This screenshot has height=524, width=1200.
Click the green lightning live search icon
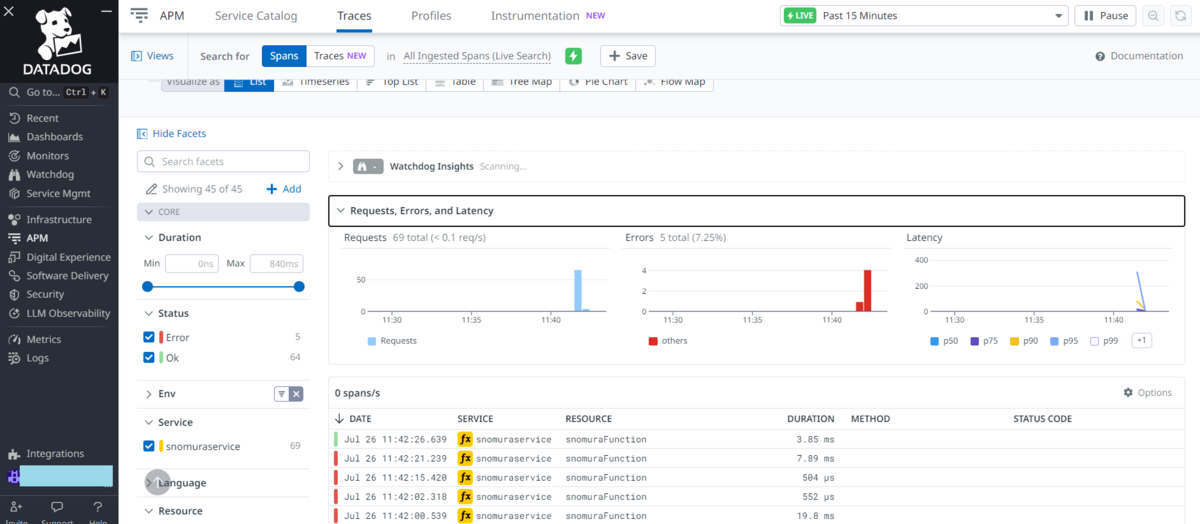tap(573, 56)
